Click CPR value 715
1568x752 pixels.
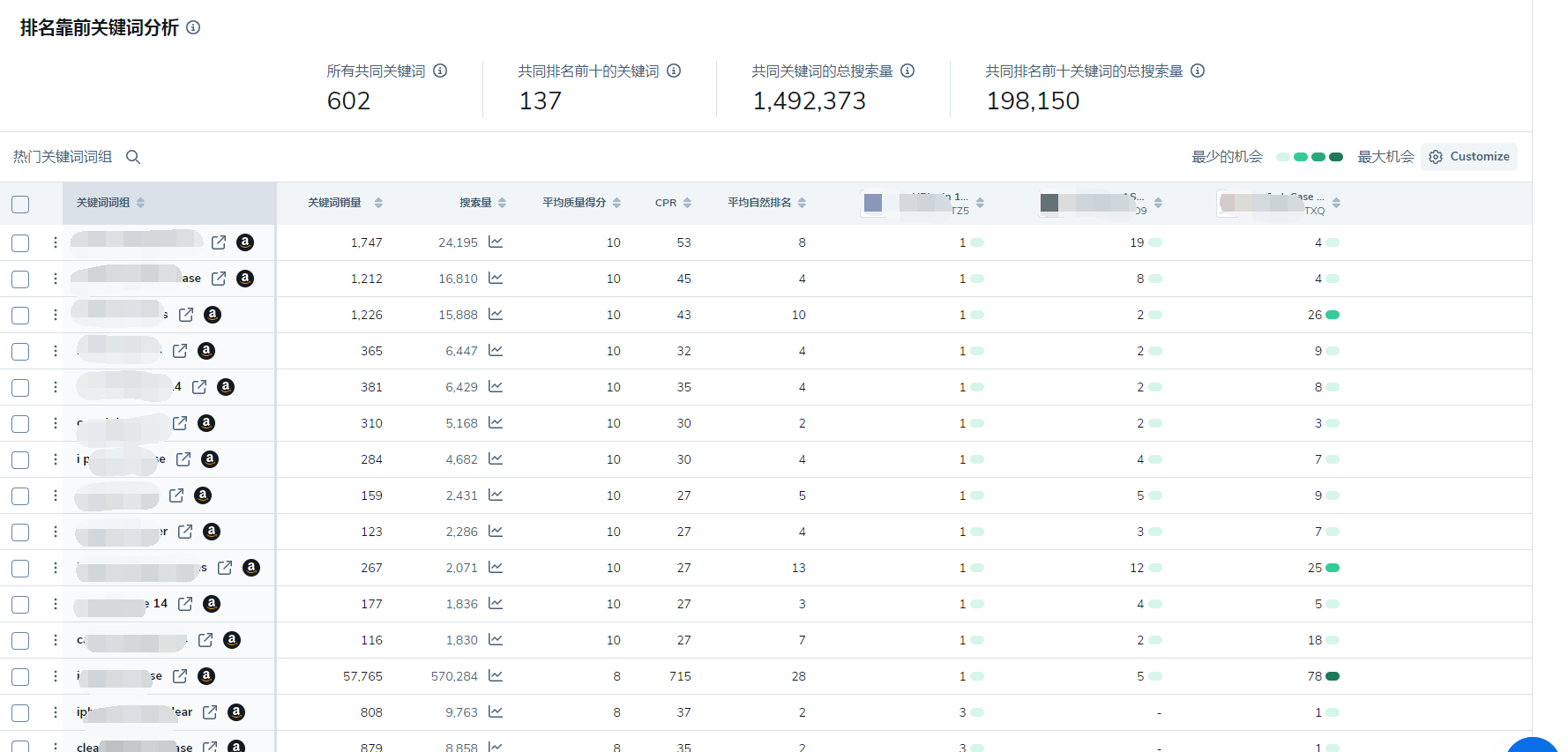pos(680,676)
